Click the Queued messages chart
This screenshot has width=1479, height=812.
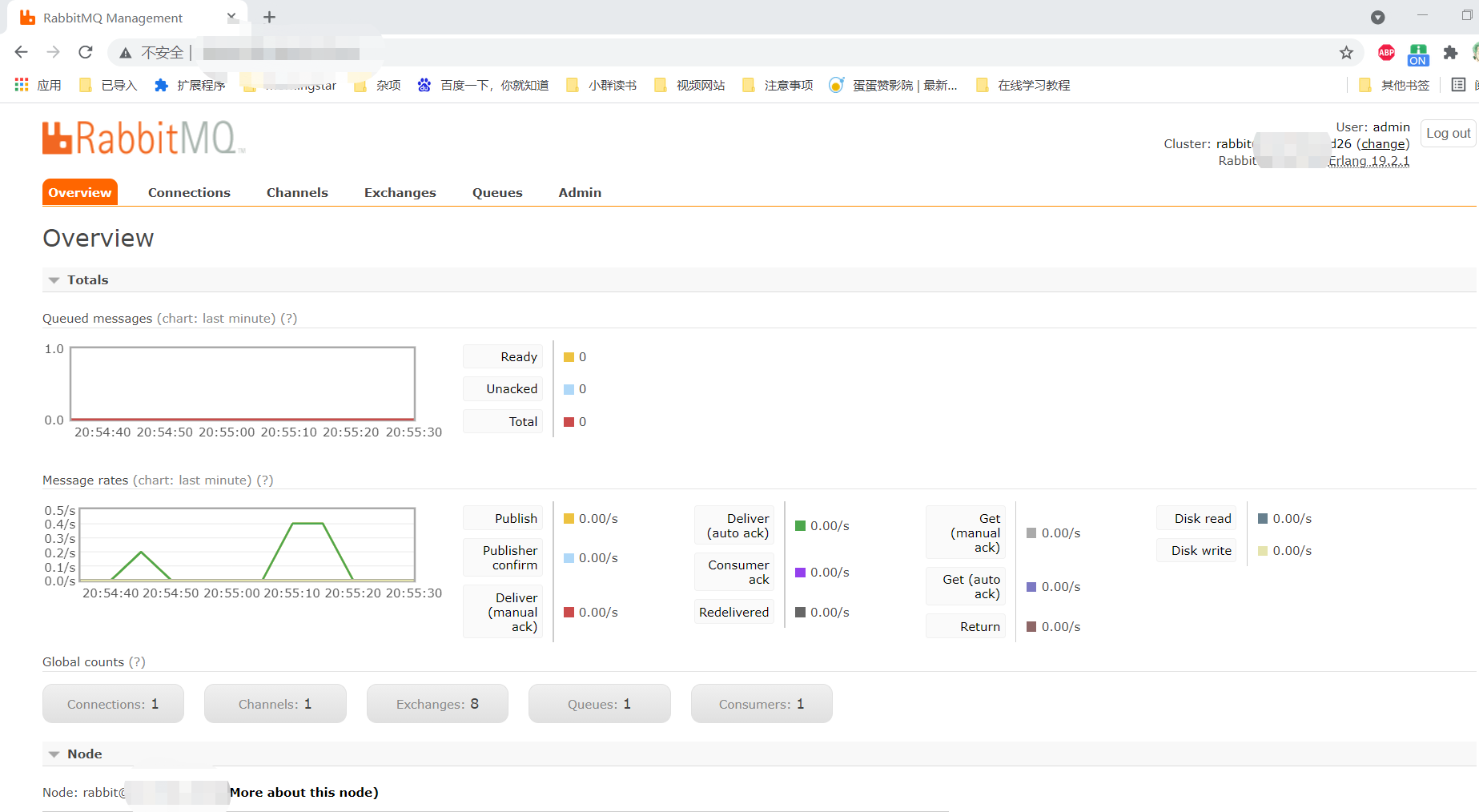point(243,384)
